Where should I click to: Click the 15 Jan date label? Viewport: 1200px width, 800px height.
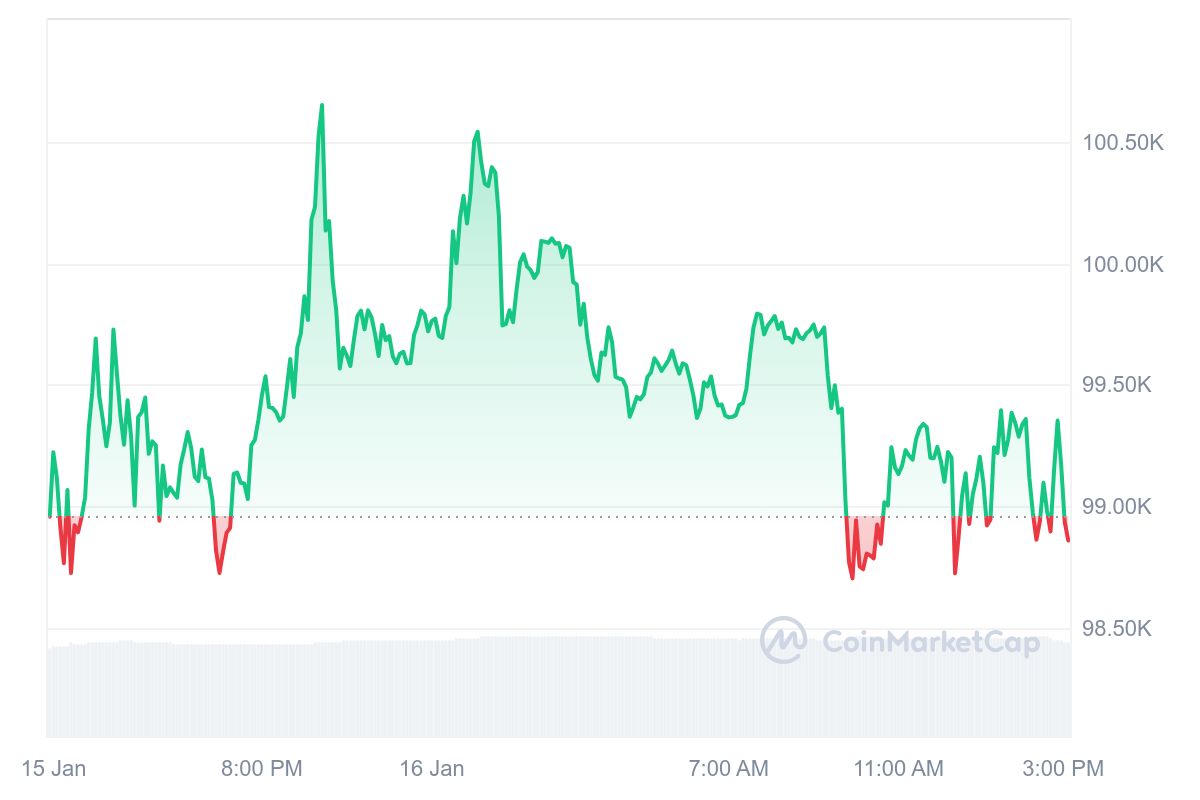54,769
